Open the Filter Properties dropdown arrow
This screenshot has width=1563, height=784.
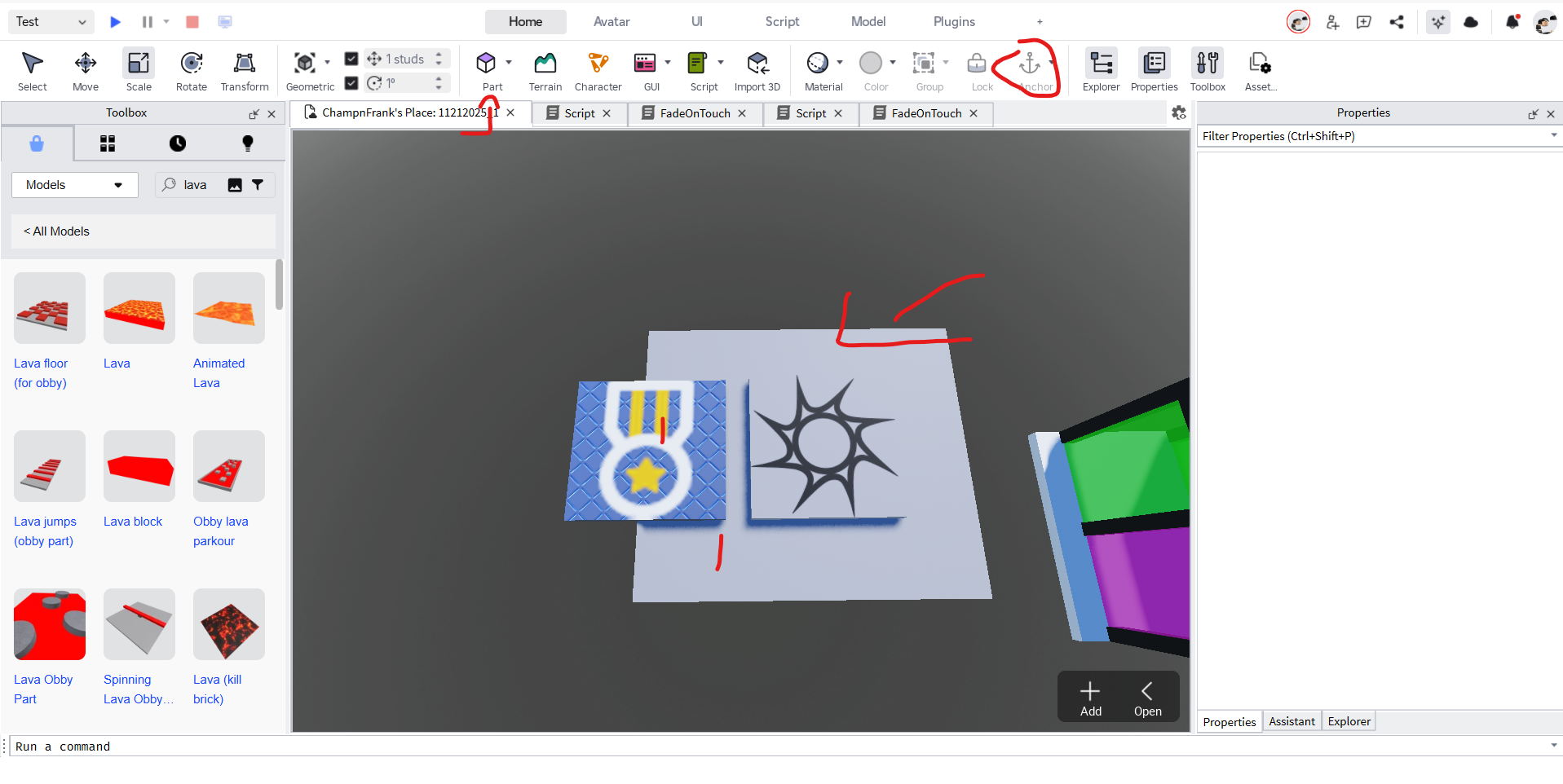(1553, 135)
